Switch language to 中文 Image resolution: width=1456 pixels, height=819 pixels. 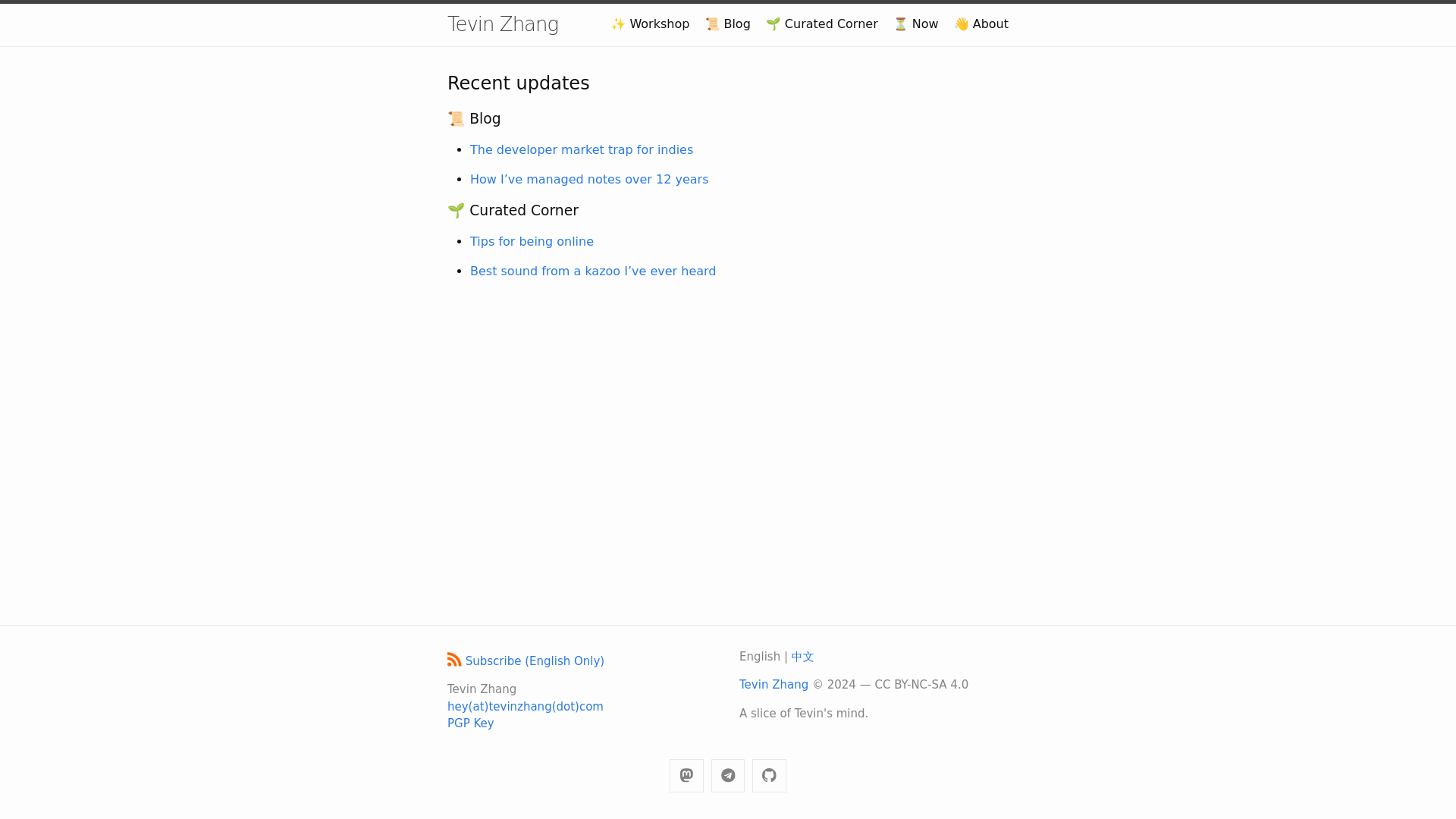coord(802,657)
